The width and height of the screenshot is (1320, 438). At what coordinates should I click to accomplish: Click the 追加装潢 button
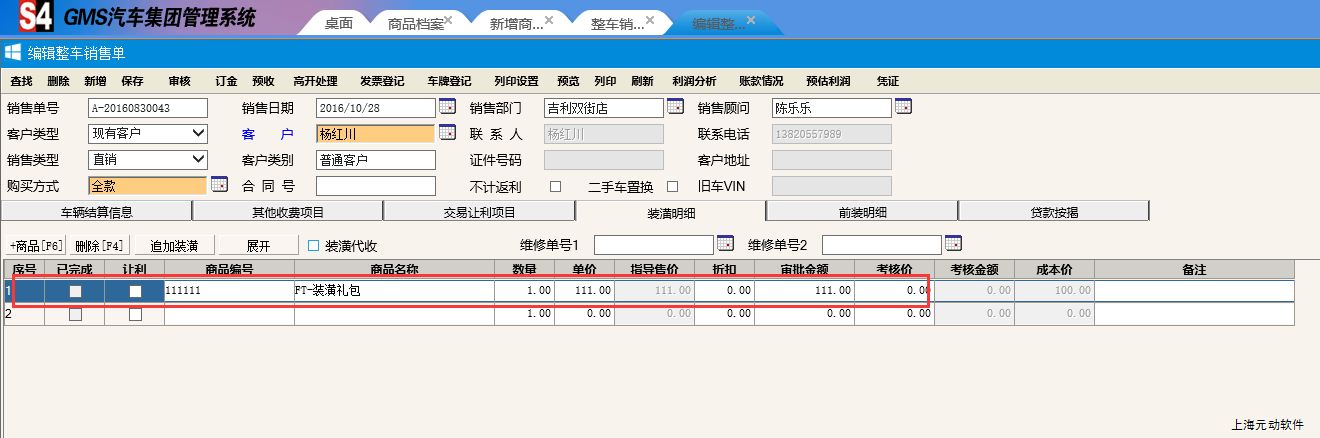[x=174, y=245]
